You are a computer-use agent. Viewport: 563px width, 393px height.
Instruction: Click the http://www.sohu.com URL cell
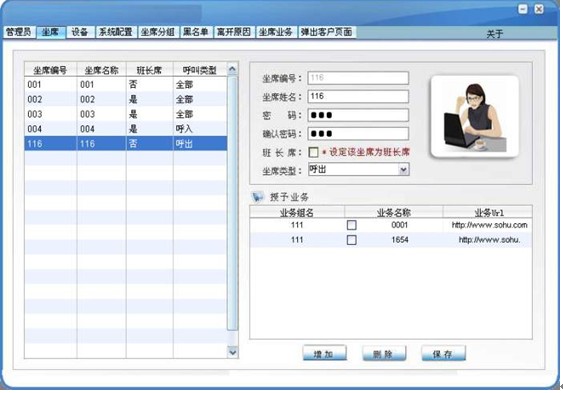pyautogui.click(x=489, y=225)
